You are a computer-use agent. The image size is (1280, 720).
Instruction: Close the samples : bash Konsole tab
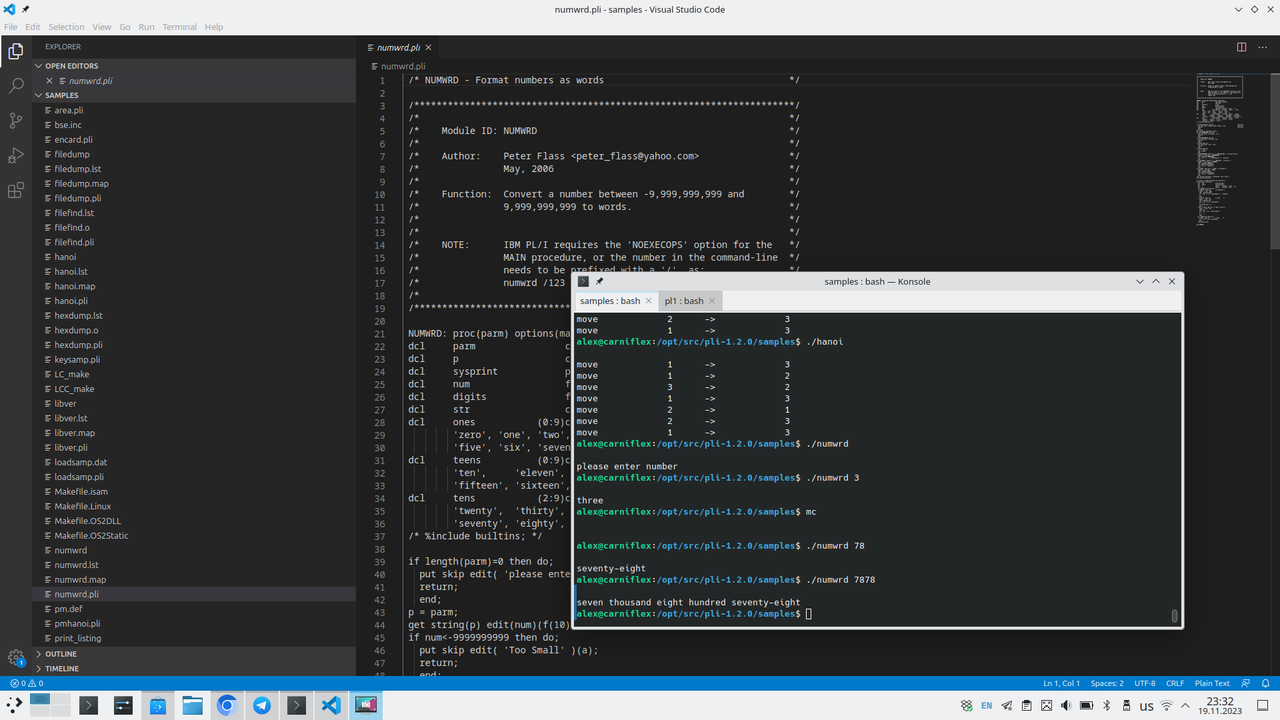[649, 301]
